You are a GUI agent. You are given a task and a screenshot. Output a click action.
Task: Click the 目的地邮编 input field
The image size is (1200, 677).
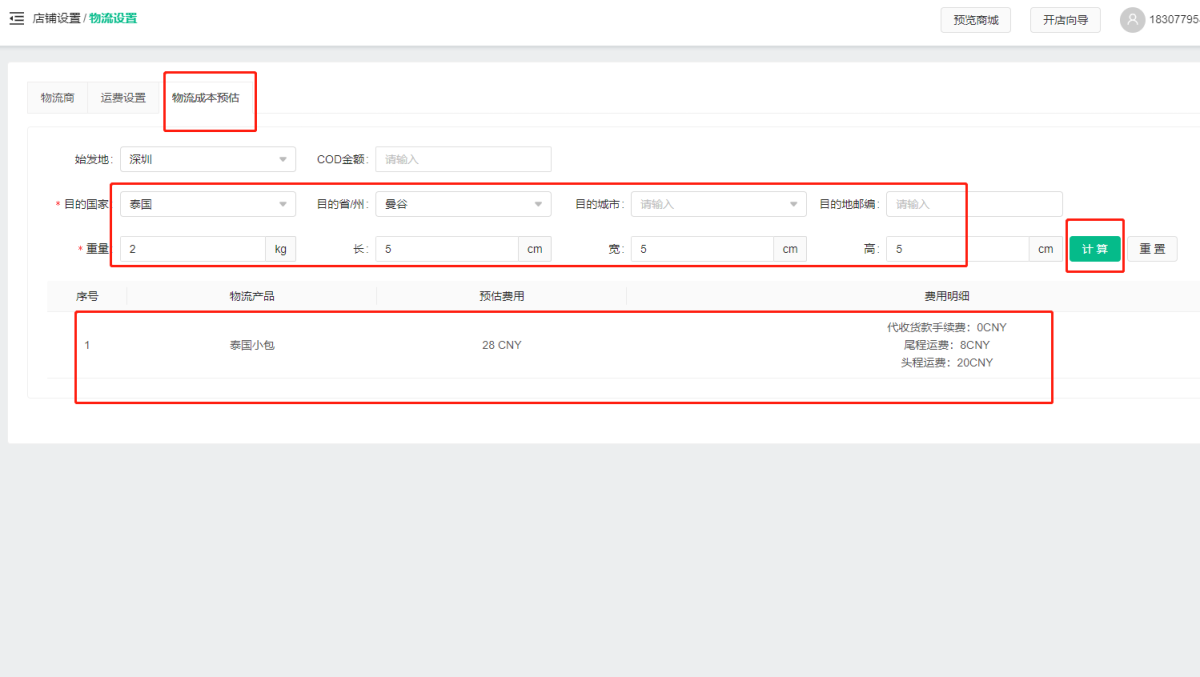[973, 204]
